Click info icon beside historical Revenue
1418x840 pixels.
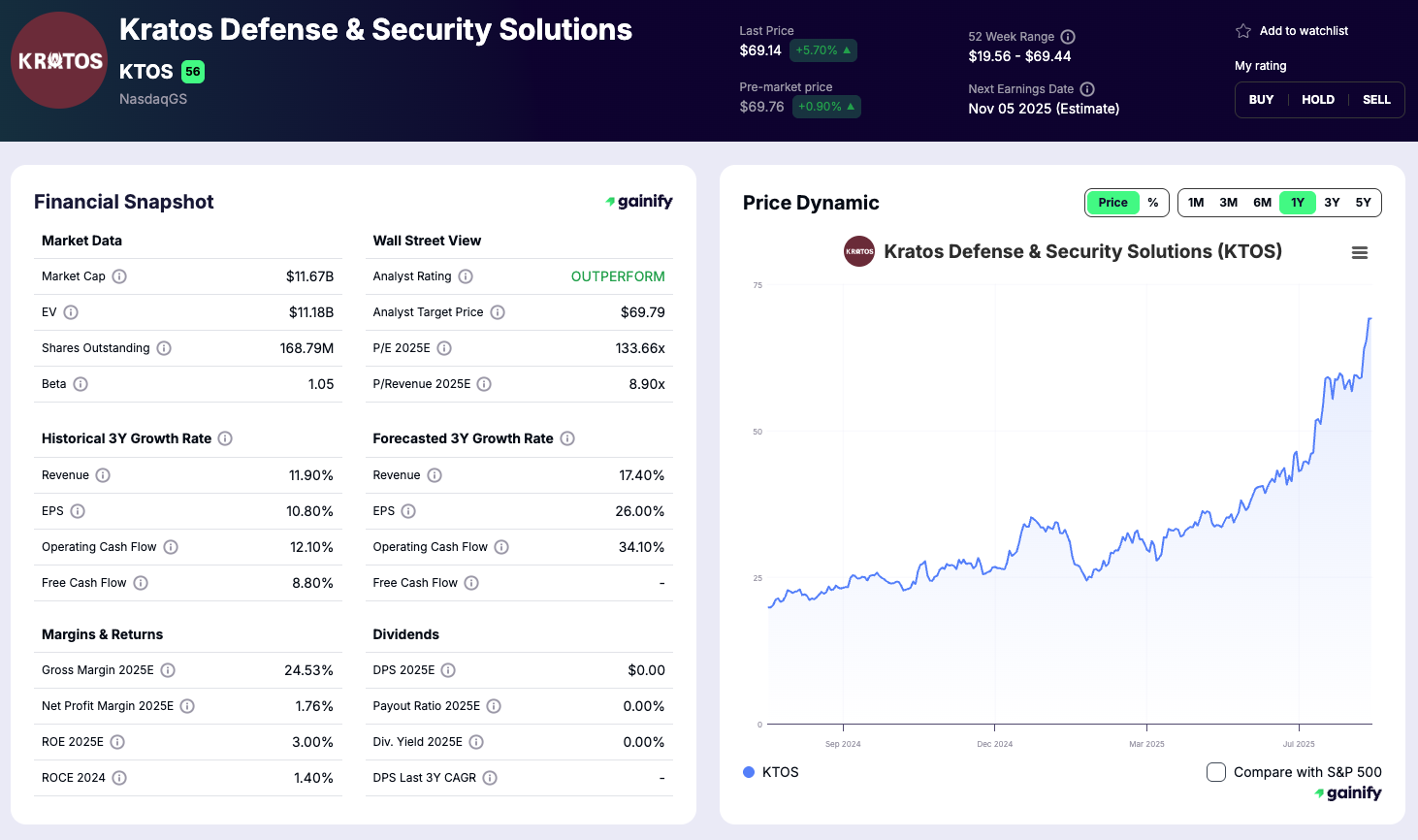(x=103, y=475)
